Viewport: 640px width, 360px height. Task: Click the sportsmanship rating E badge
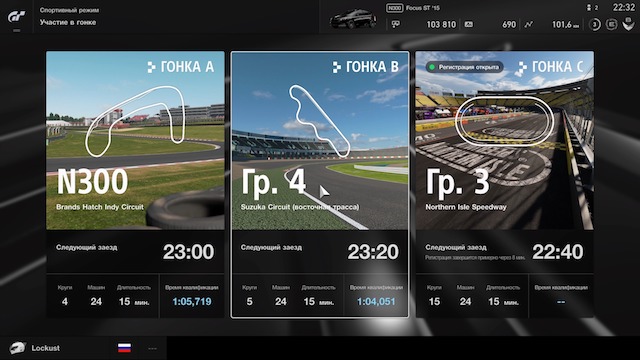(x=611, y=24)
